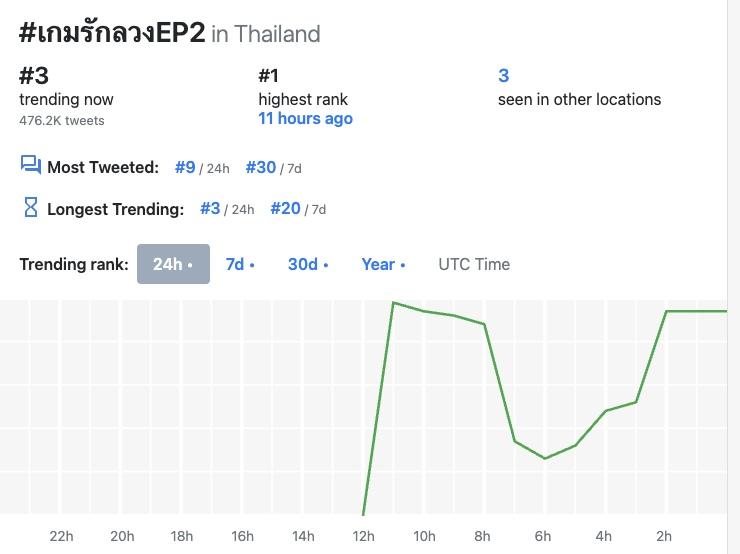The image size is (740, 554).
Task: Click the 12h label on time axis
Action: (x=363, y=536)
